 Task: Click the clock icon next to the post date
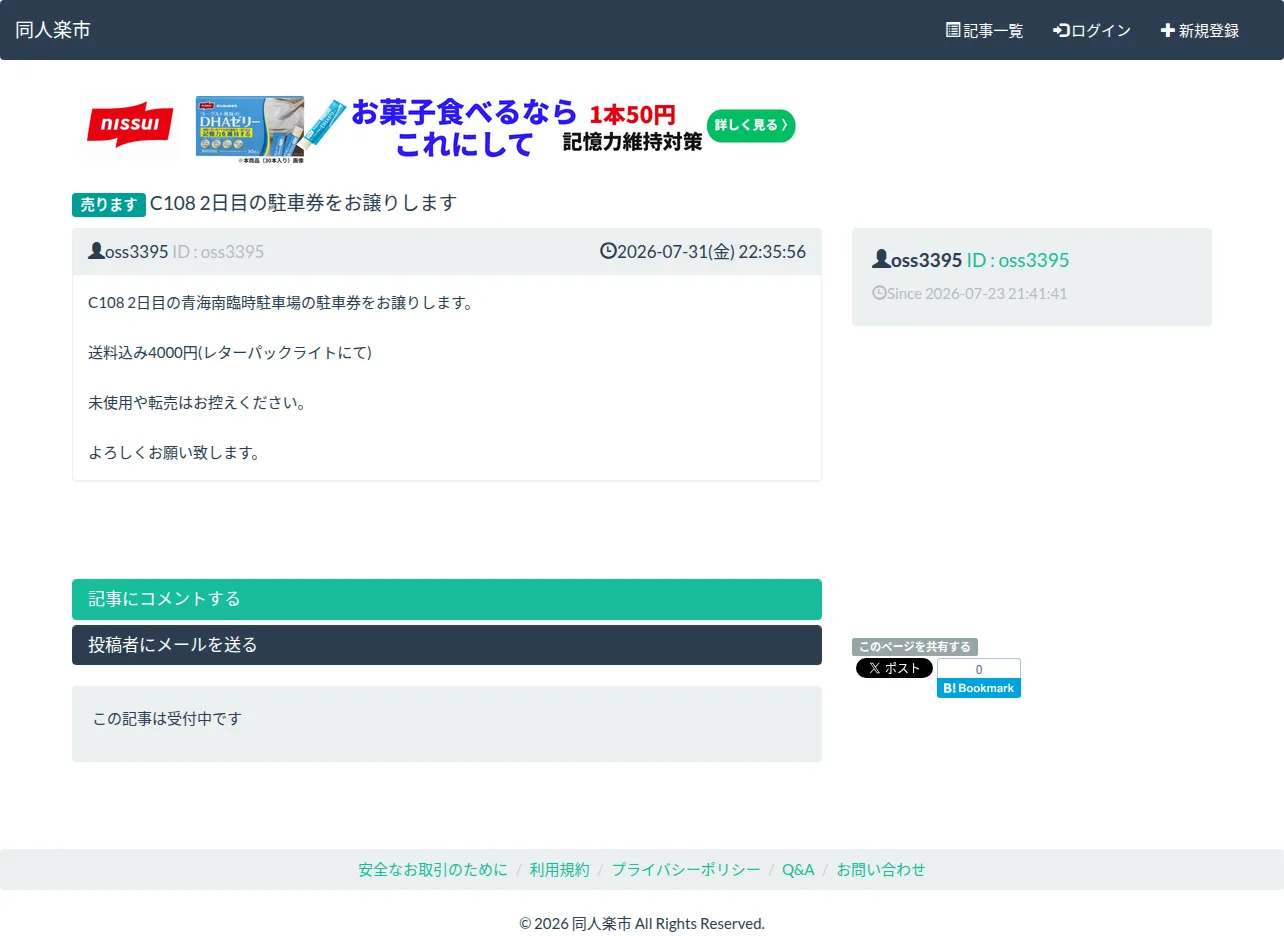tap(608, 250)
